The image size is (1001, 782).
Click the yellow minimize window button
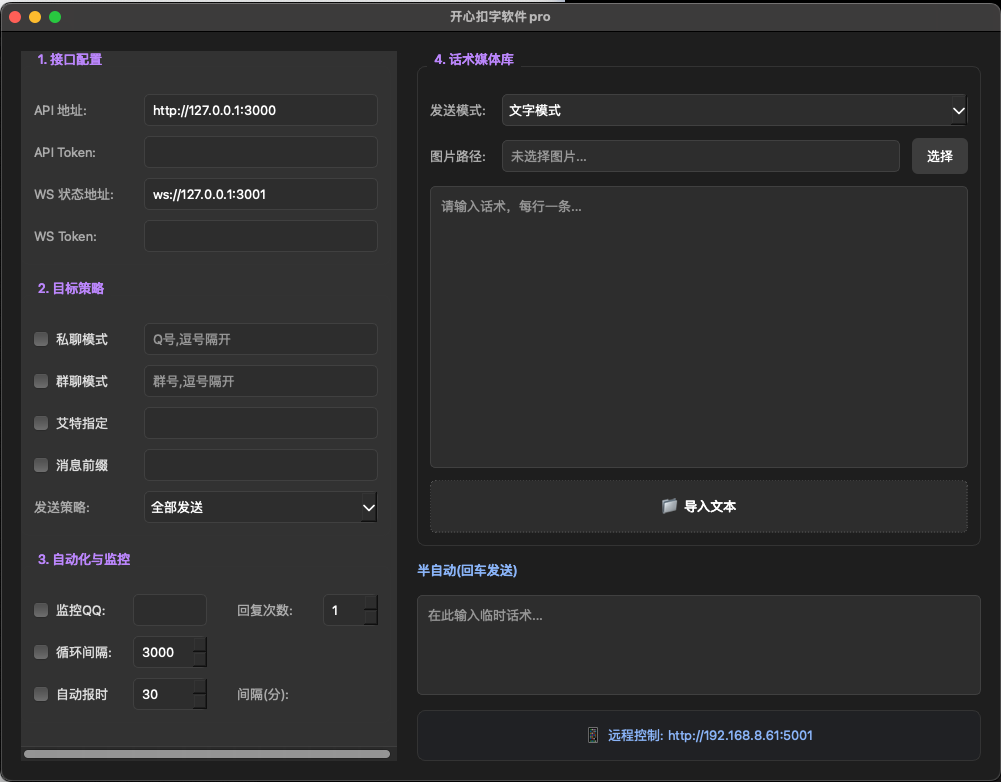pos(35,17)
